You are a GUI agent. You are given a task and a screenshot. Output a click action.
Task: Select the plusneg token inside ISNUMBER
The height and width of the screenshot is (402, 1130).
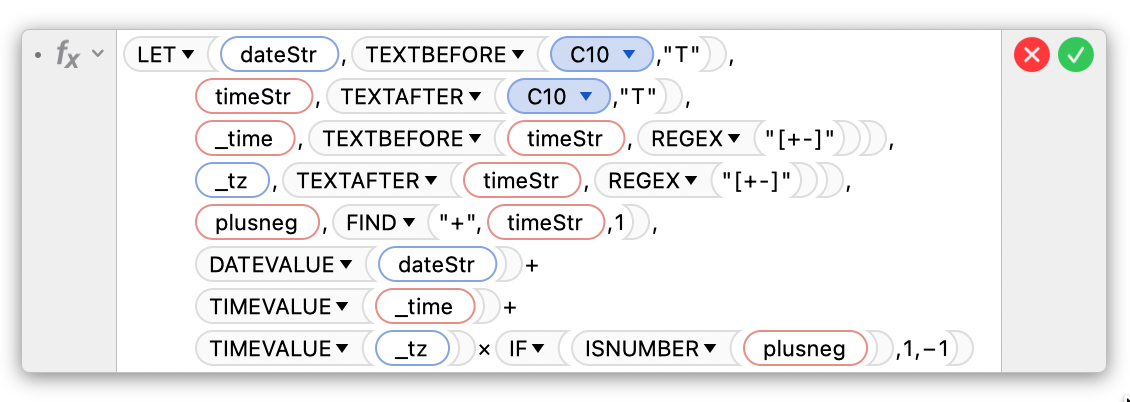(802, 349)
